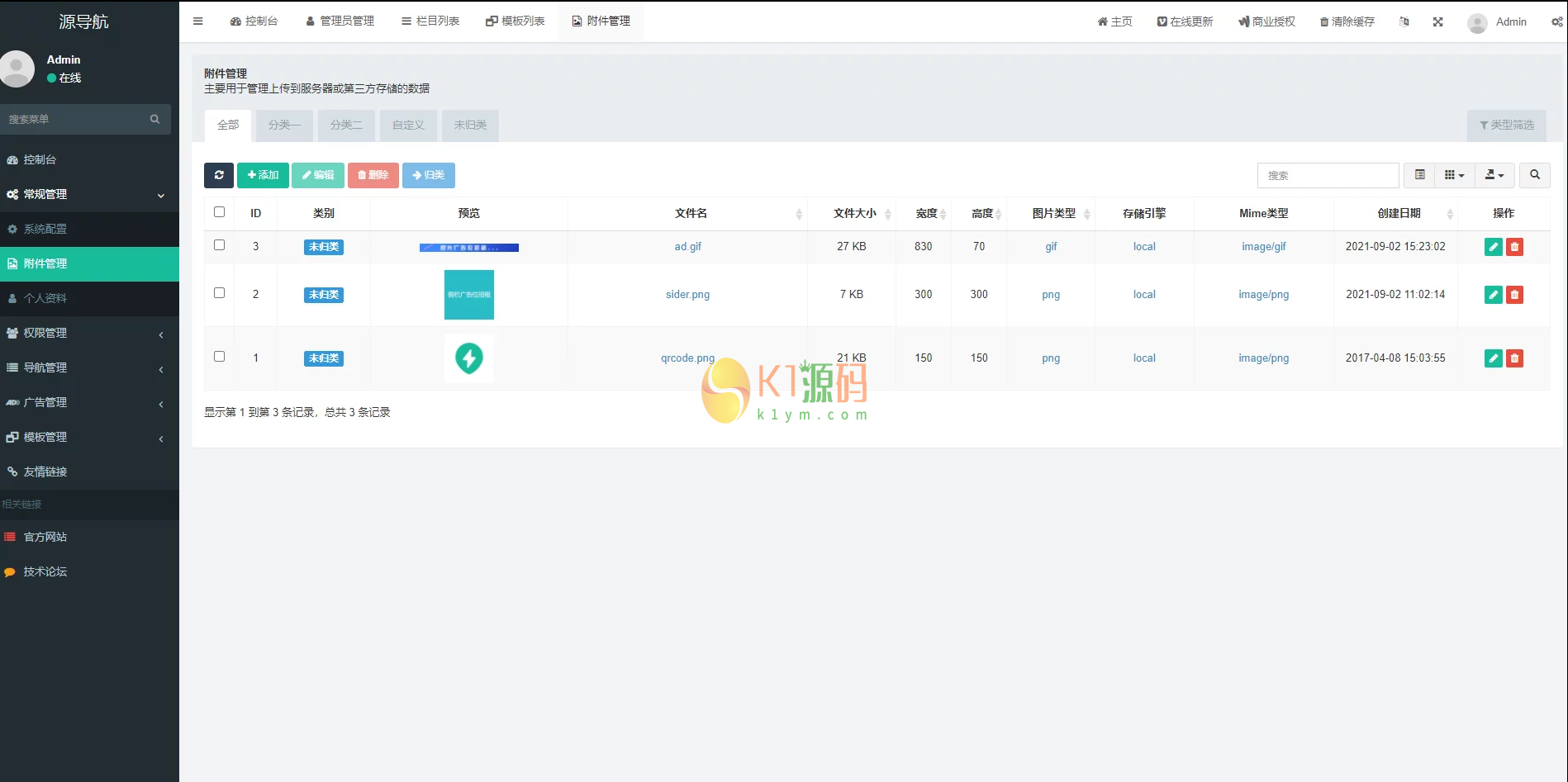Select checkbox for row ID 1
This screenshot has width=1568, height=782.
tap(220, 357)
